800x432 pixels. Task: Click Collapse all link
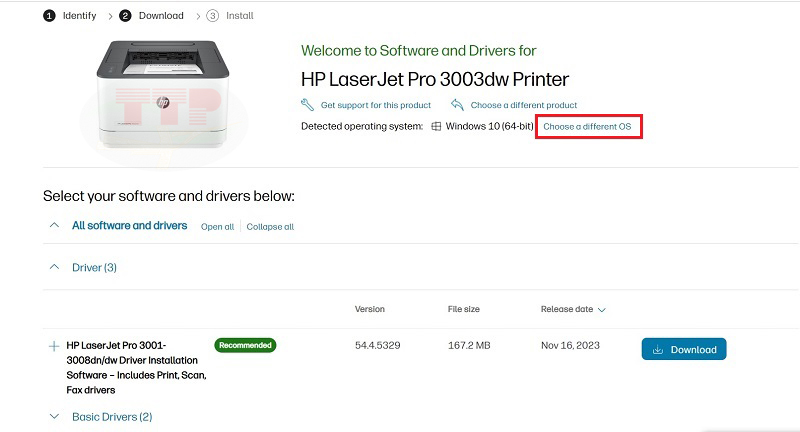tap(270, 226)
